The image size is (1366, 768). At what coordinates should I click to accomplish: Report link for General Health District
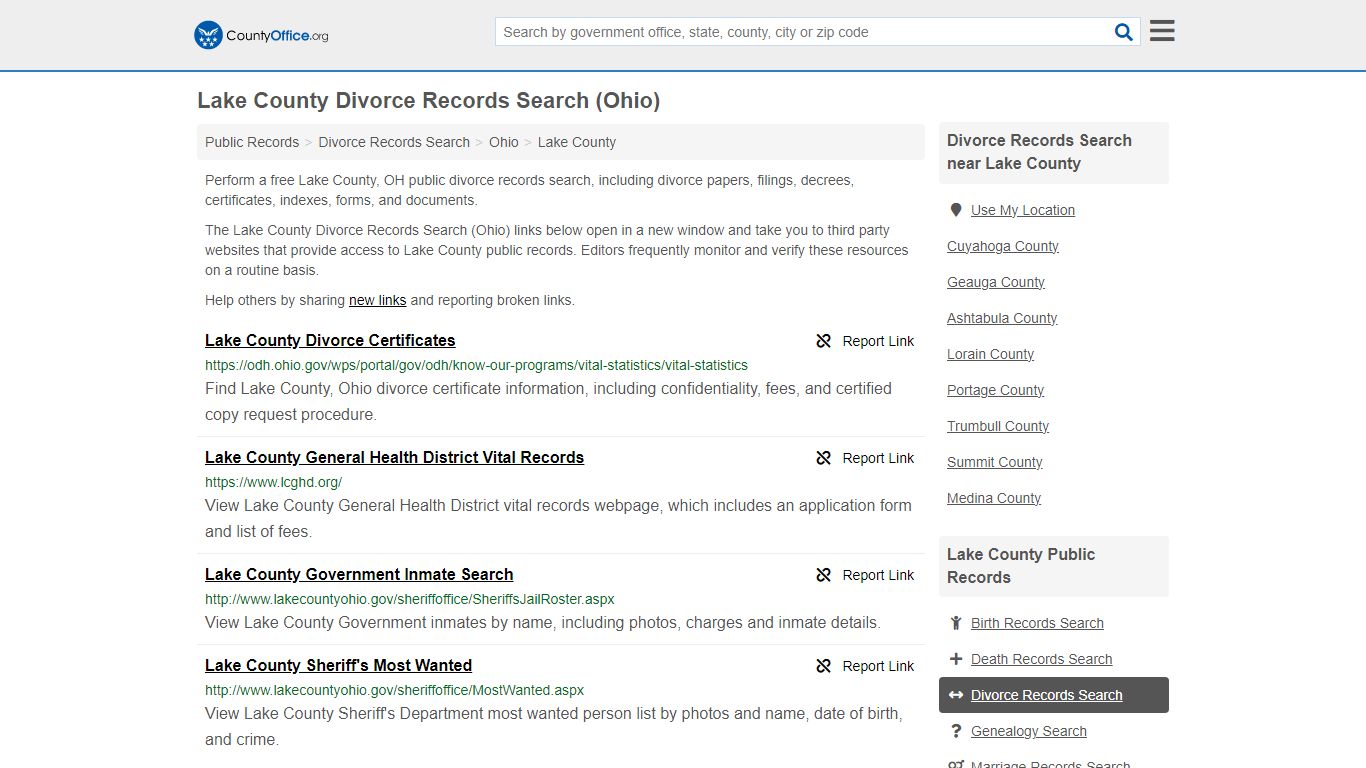[878, 458]
